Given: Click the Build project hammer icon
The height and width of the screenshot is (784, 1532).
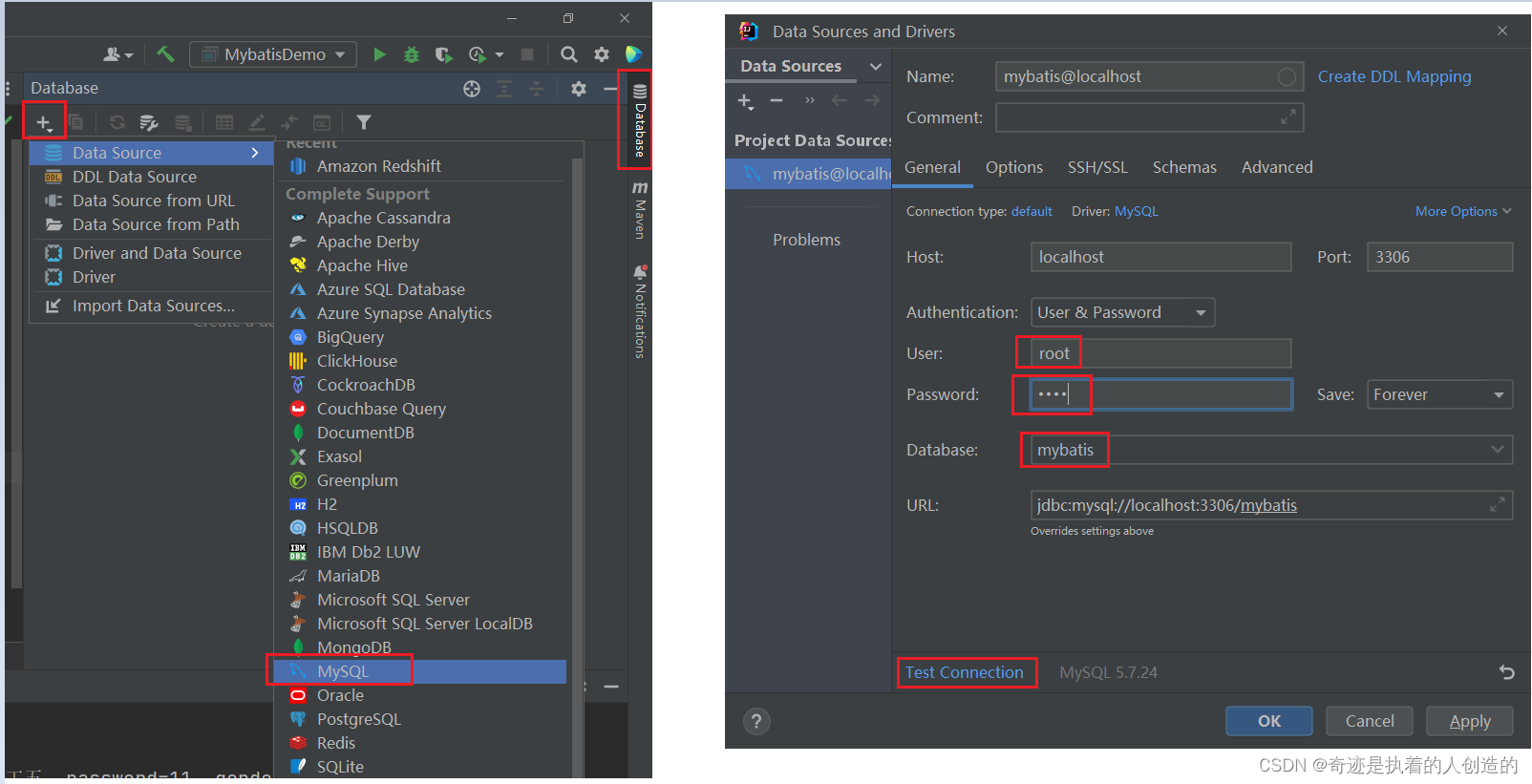Looking at the screenshot, I should coord(165,54).
